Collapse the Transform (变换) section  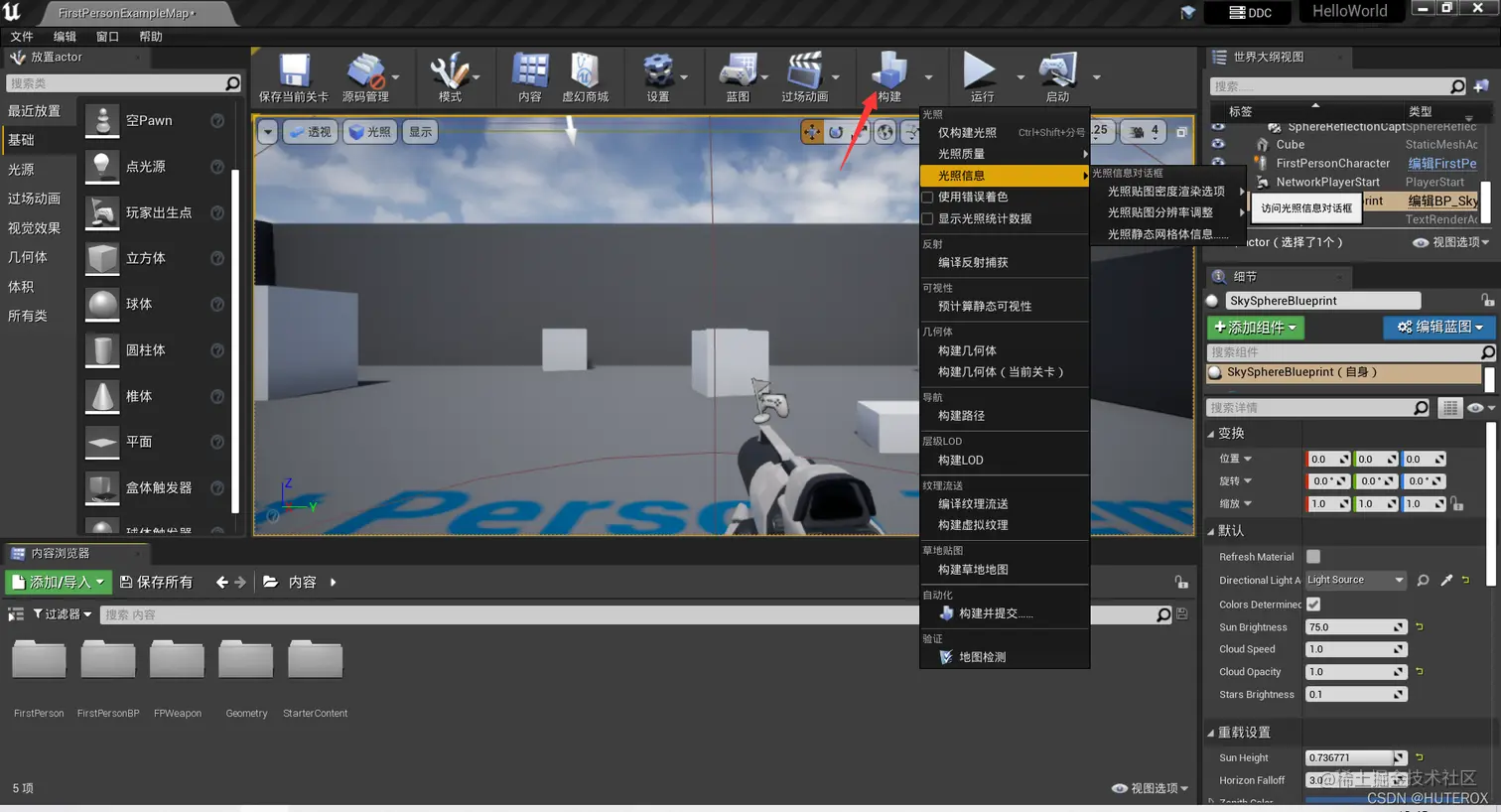[x=1210, y=434]
